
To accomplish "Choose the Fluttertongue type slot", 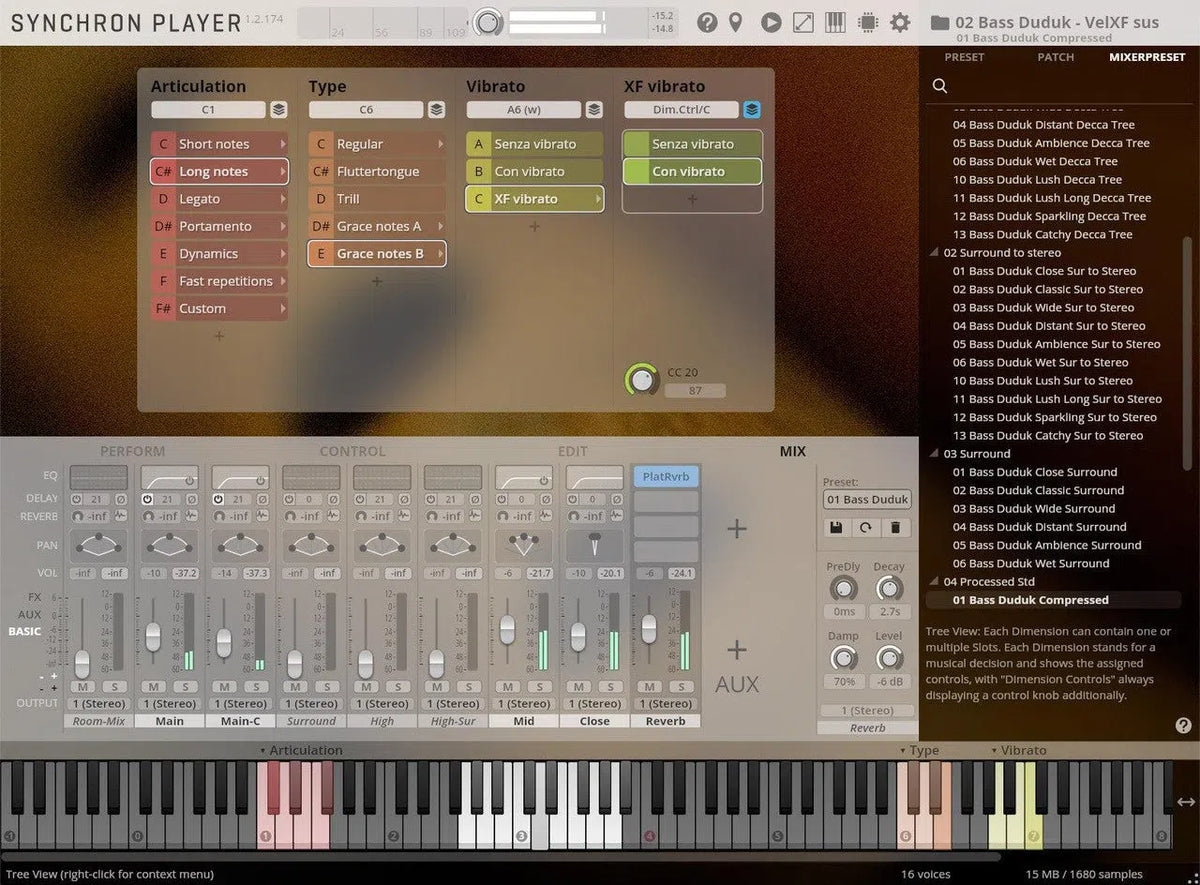I will click(x=377, y=172).
